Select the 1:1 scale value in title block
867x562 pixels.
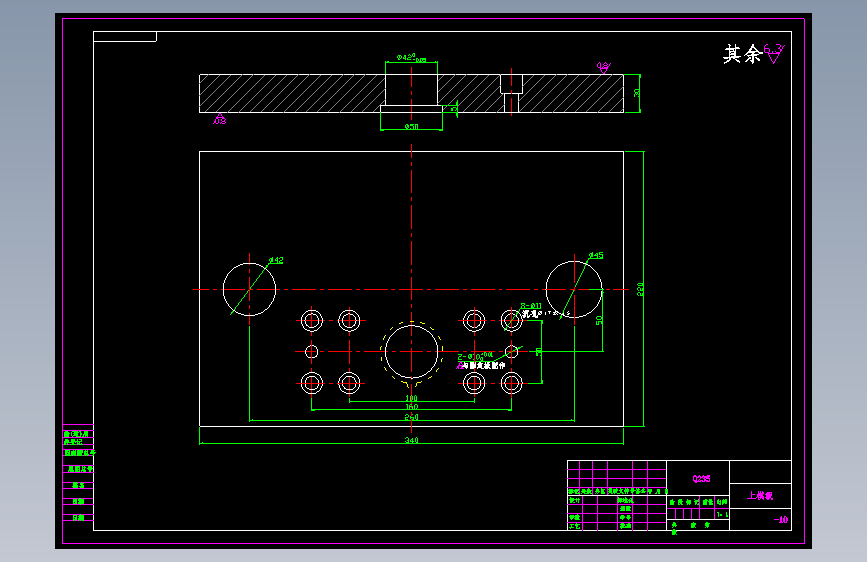click(722, 514)
